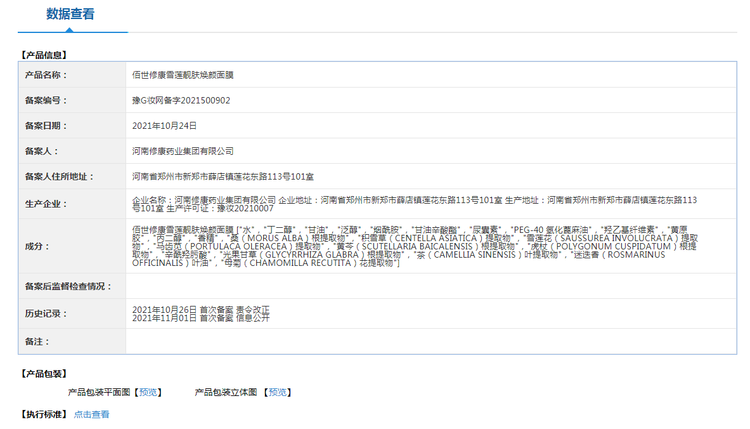Image resolution: width=750 pixels, height=429 pixels.
Task: Click the empty 备注 value cell
Action: click(428, 342)
